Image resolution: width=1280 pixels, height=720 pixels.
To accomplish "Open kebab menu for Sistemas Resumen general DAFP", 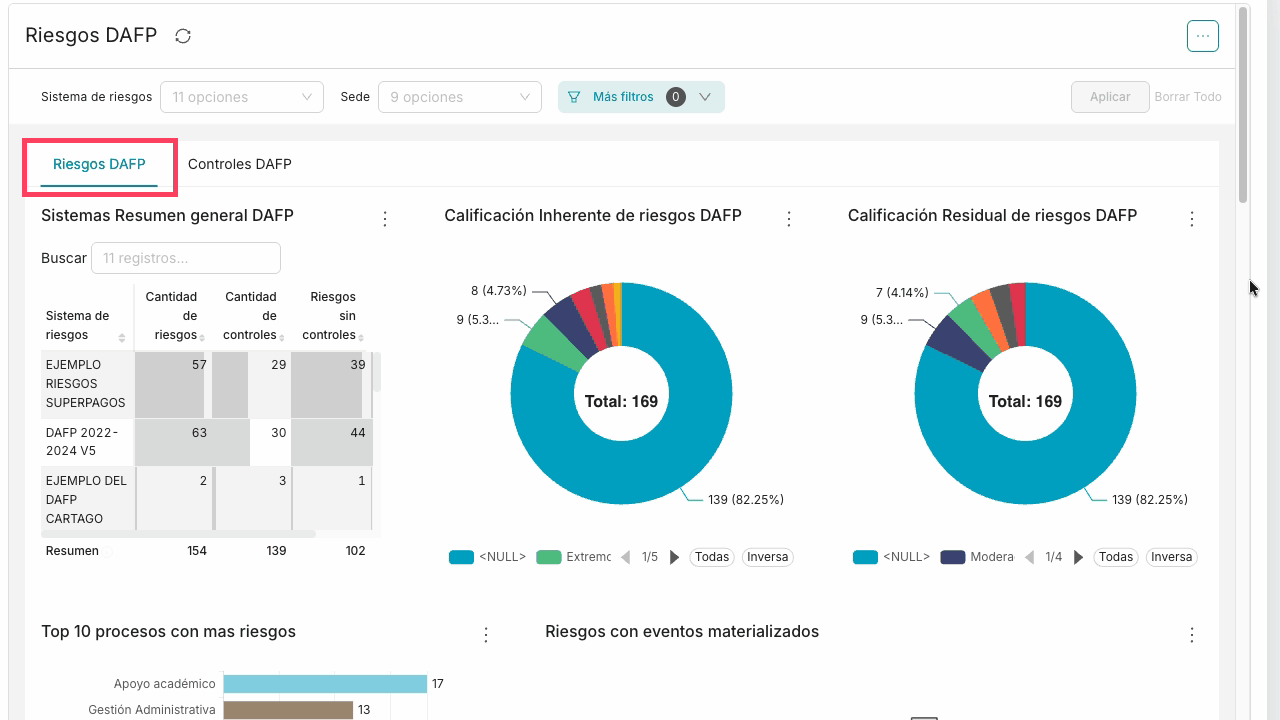I will tap(385, 218).
